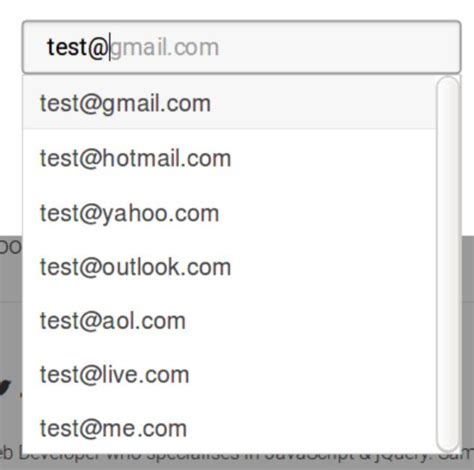The image size is (474, 470).
Task: Click the empty right side of email field
Action: click(340, 47)
